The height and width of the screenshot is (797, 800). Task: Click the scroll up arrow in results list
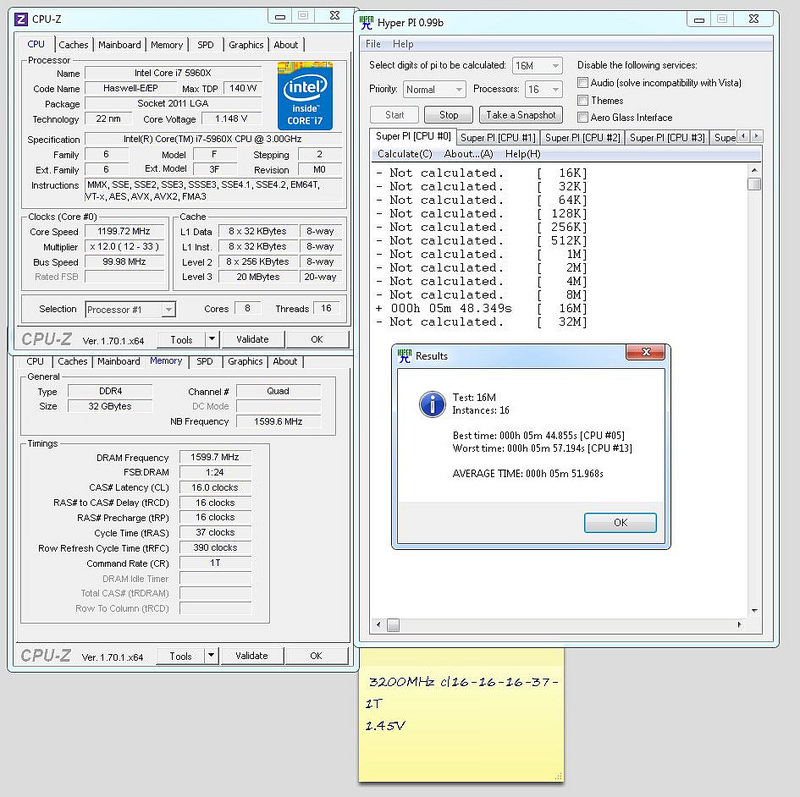754,170
